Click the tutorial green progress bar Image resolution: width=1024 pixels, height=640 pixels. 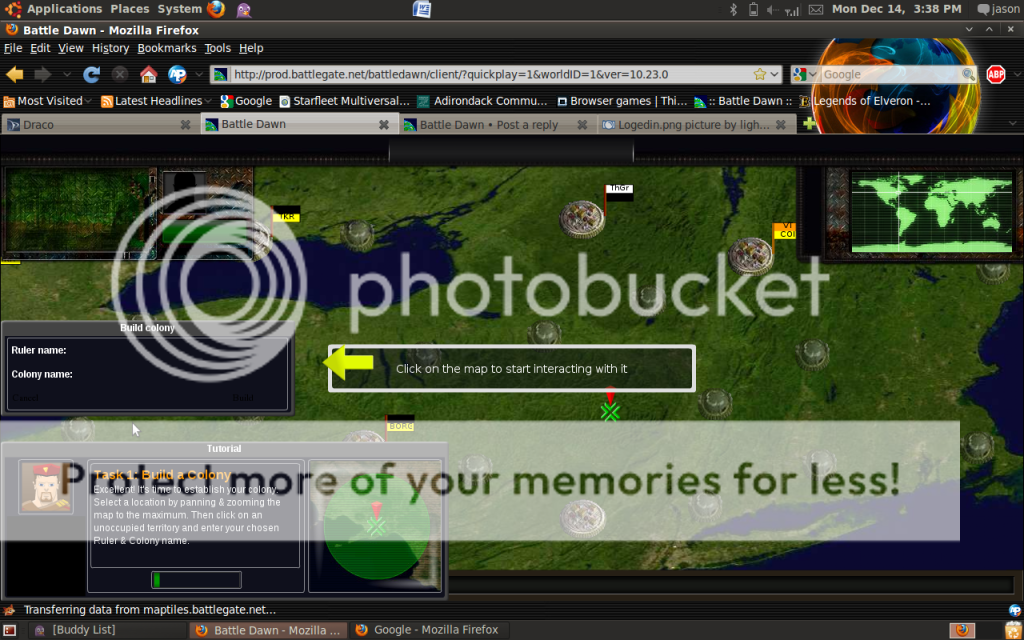point(197,580)
